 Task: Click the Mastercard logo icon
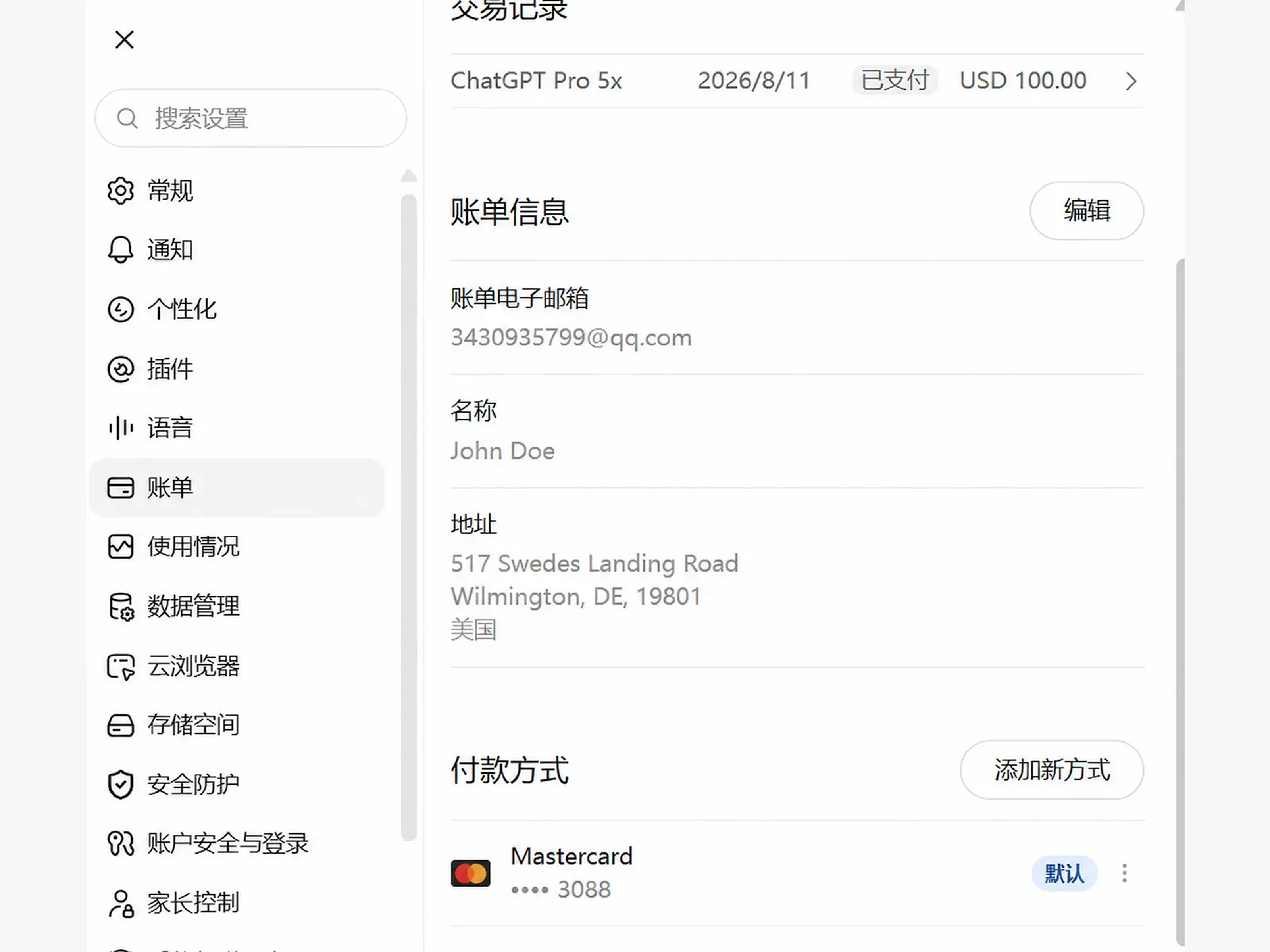tap(470, 873)
